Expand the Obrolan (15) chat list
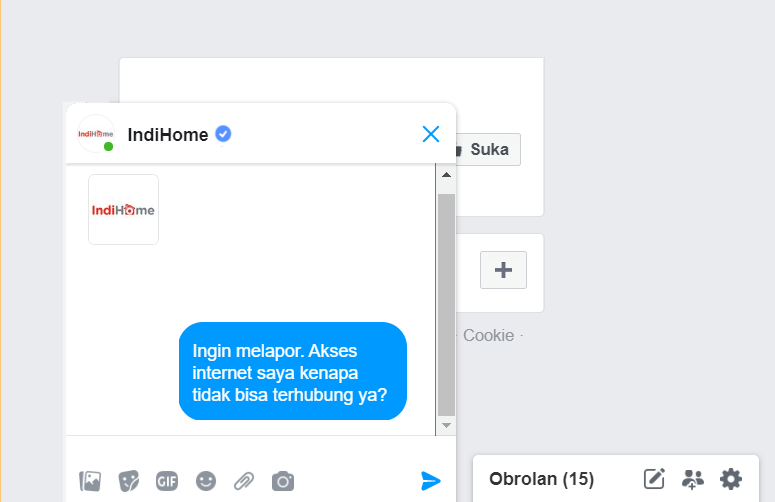The height and width of the screenshot is (502, 775). tap(541, 479)
